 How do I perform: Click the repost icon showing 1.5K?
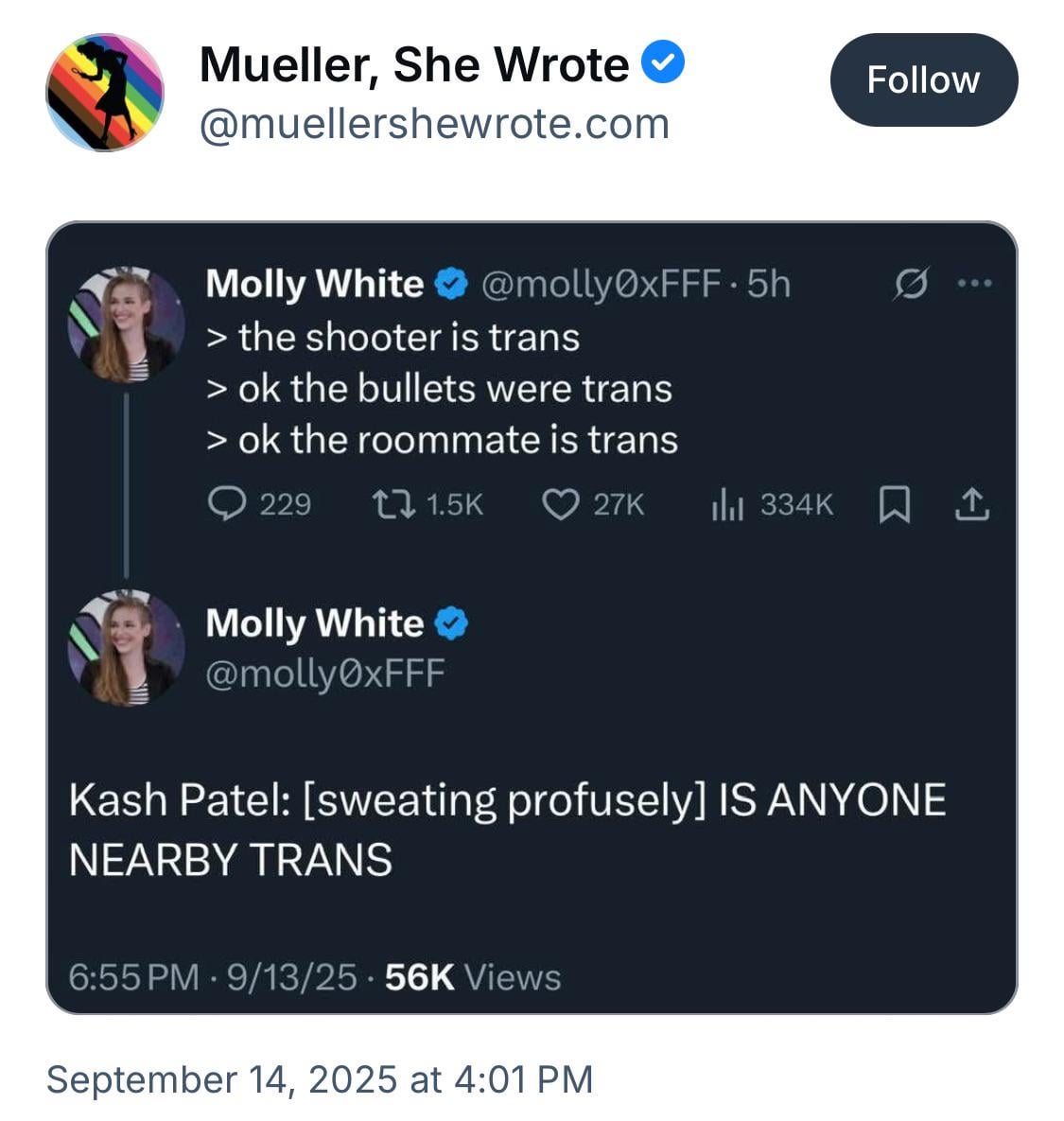[x=393, y=503]
